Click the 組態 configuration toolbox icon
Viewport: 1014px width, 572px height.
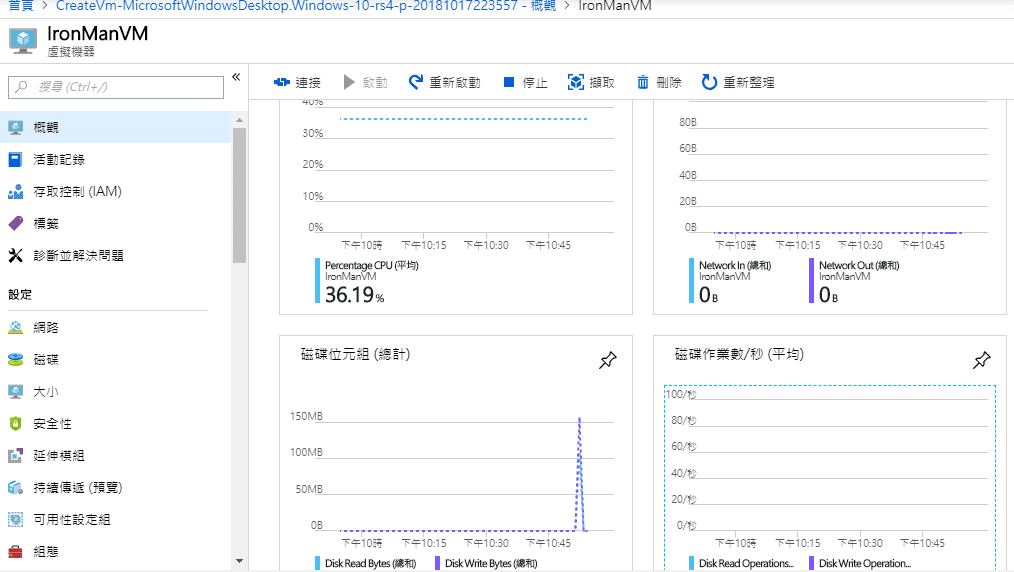click(x=16, y=551)
